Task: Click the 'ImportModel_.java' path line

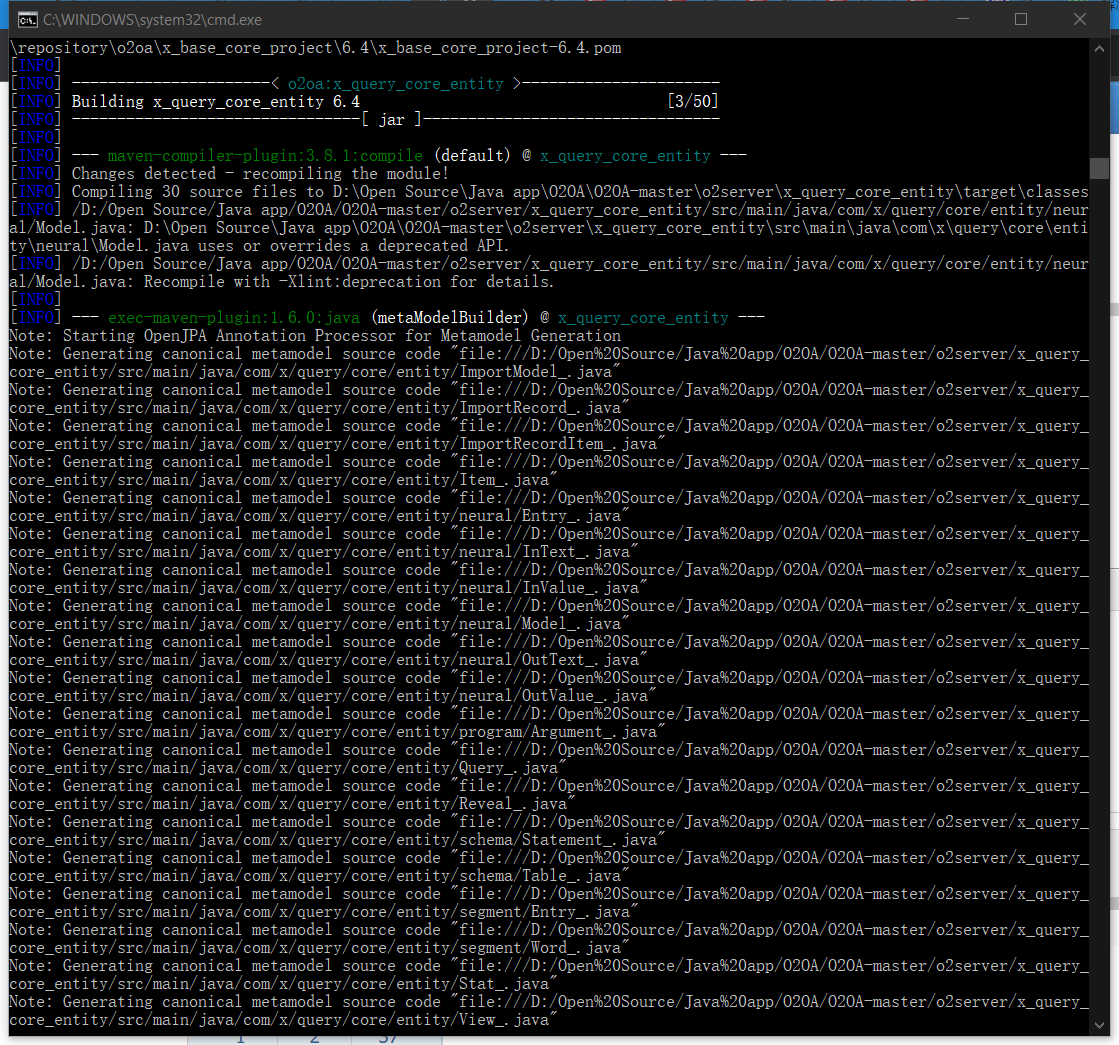Action: point(315,372)
